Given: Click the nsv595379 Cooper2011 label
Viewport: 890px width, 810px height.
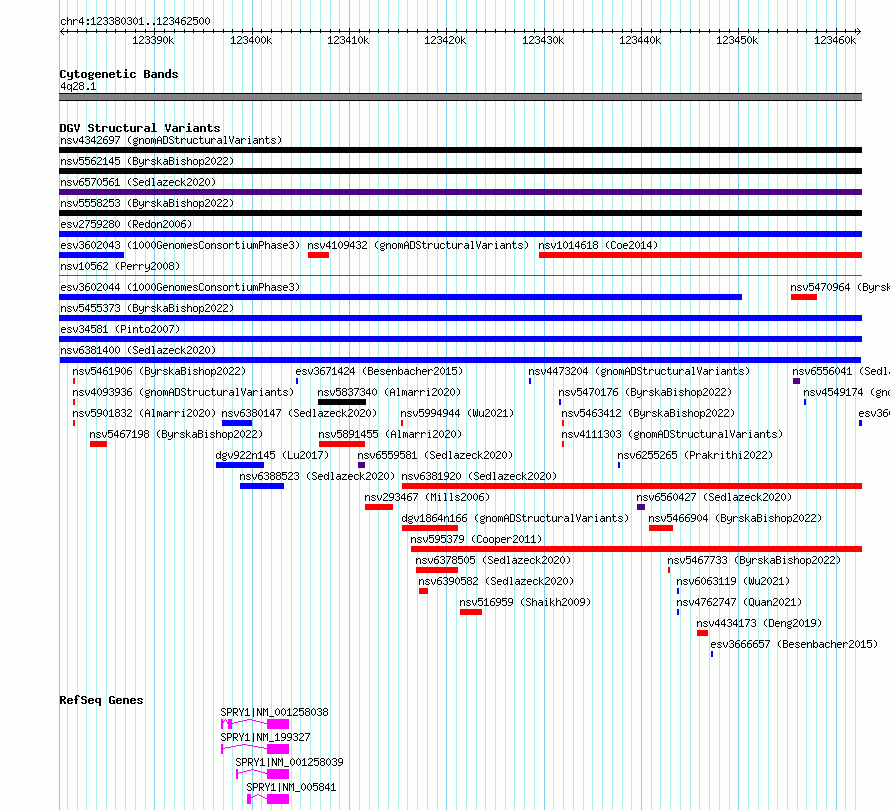Looking at the screenshot, I should pyautogui.click(x=476, y=539).
